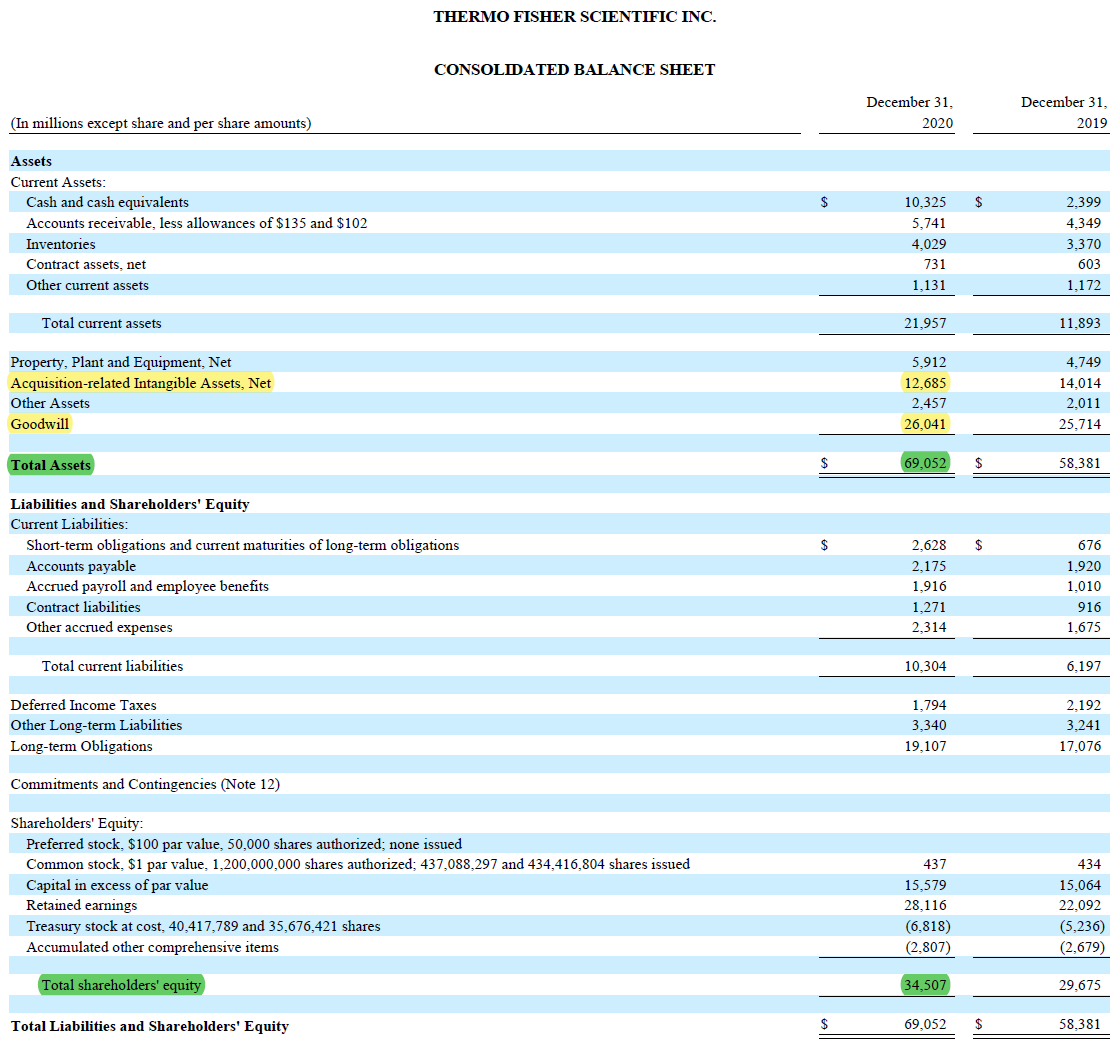Select green-highlighted equity value 34,507
The height and width of the screenshot is (1045, 1117).
coord(925,985)
